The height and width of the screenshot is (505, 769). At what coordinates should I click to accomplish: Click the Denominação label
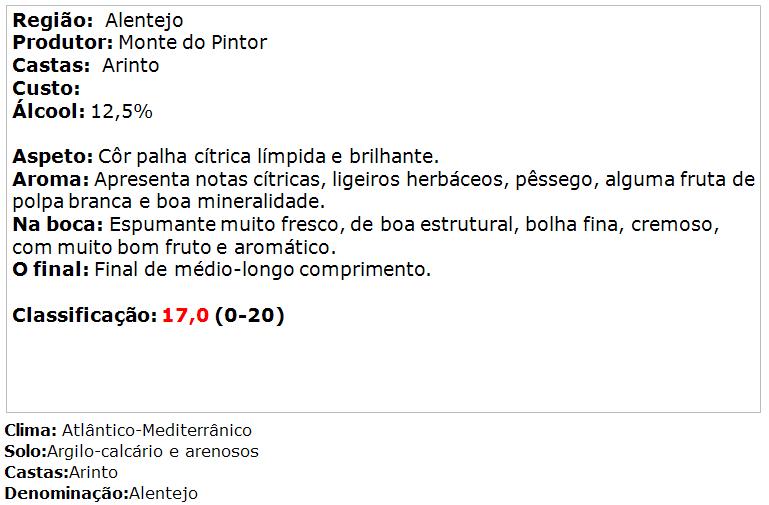click(x=66, y=493)
